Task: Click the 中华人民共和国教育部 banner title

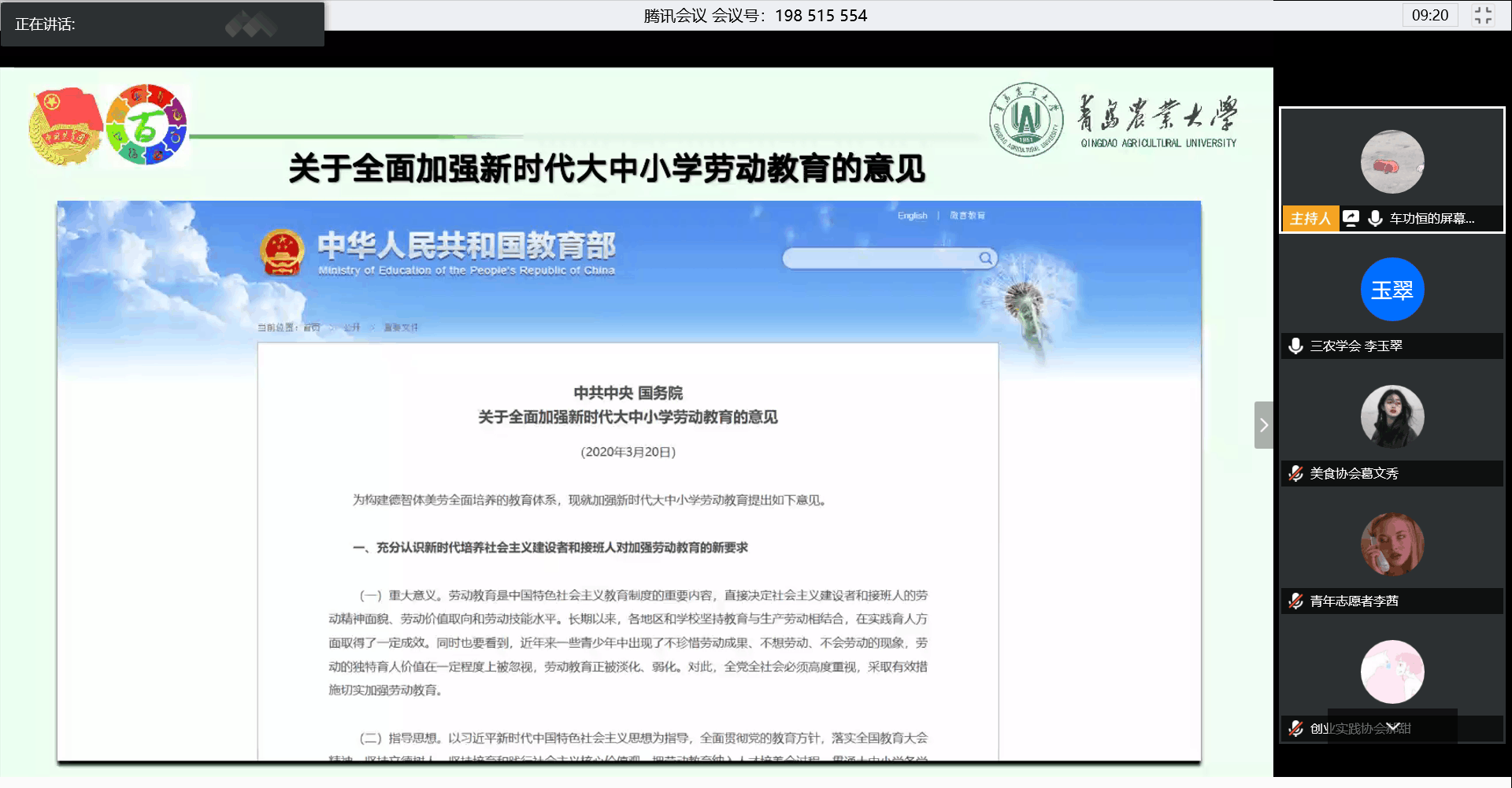Action: (x=466, y=246)
